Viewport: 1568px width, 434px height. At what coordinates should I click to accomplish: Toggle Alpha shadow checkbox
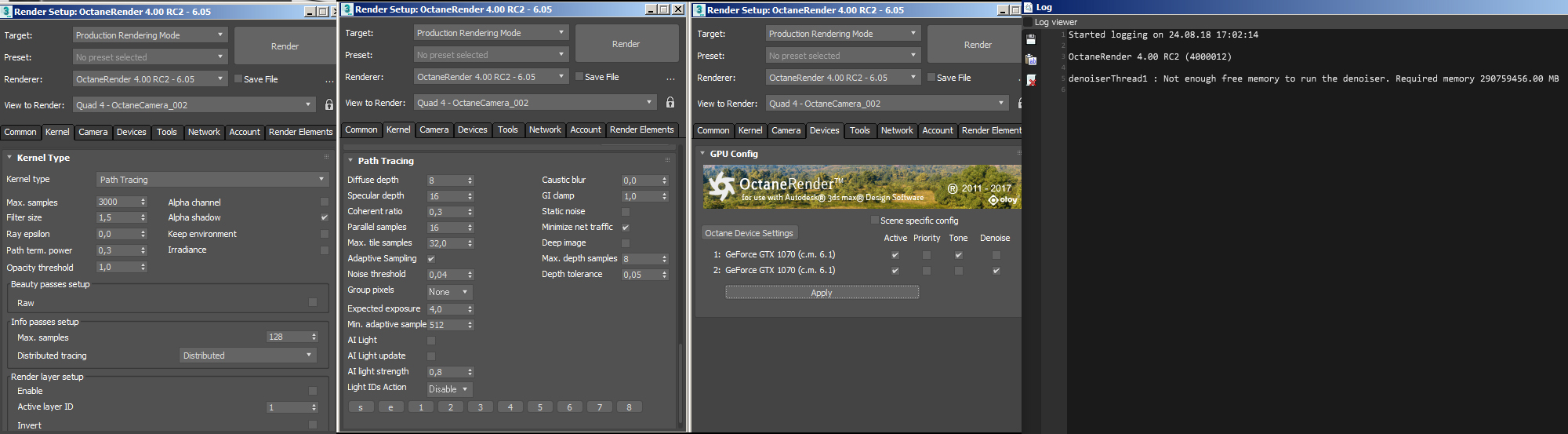click(x=325, y=217)
